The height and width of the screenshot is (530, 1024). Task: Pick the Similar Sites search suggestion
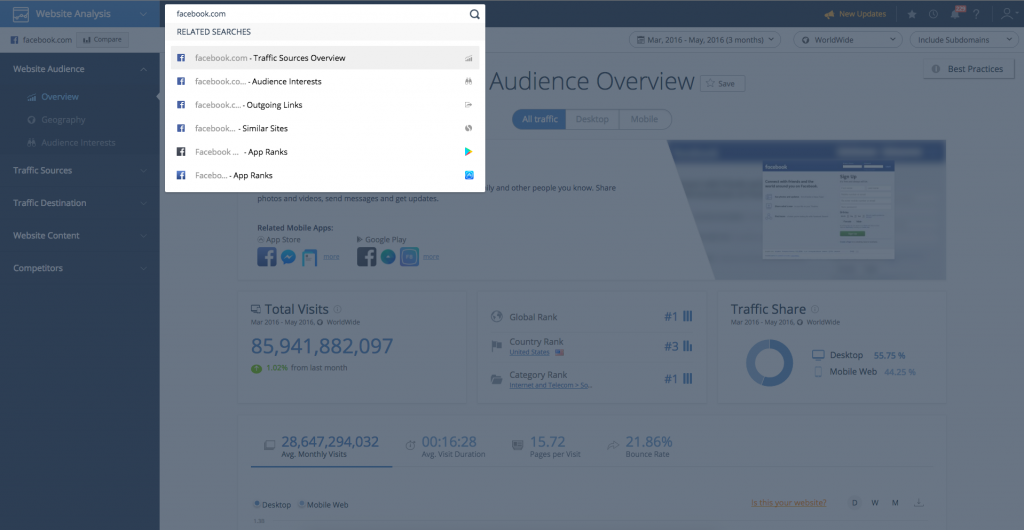point(325,129)
